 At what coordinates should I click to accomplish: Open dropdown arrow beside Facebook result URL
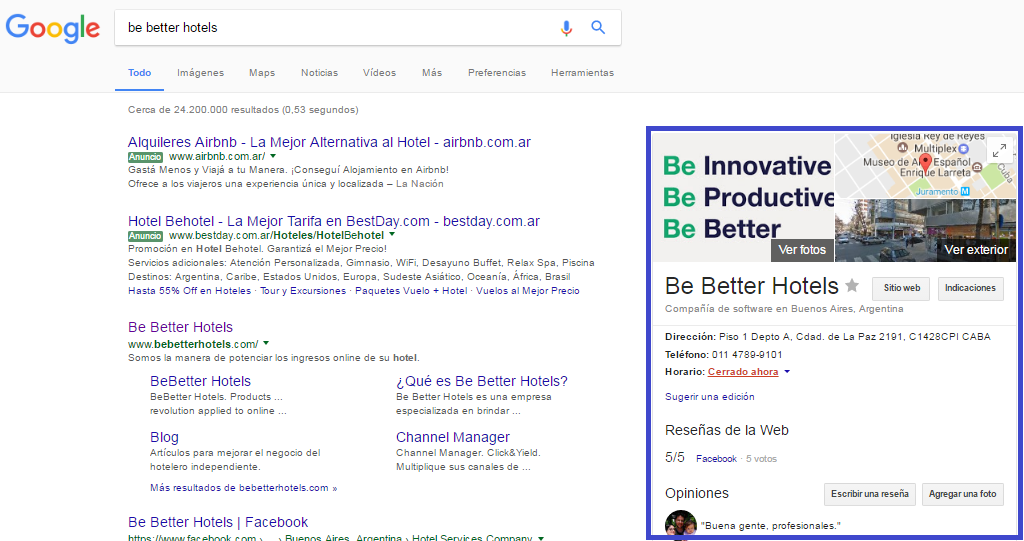coord(541,538)
